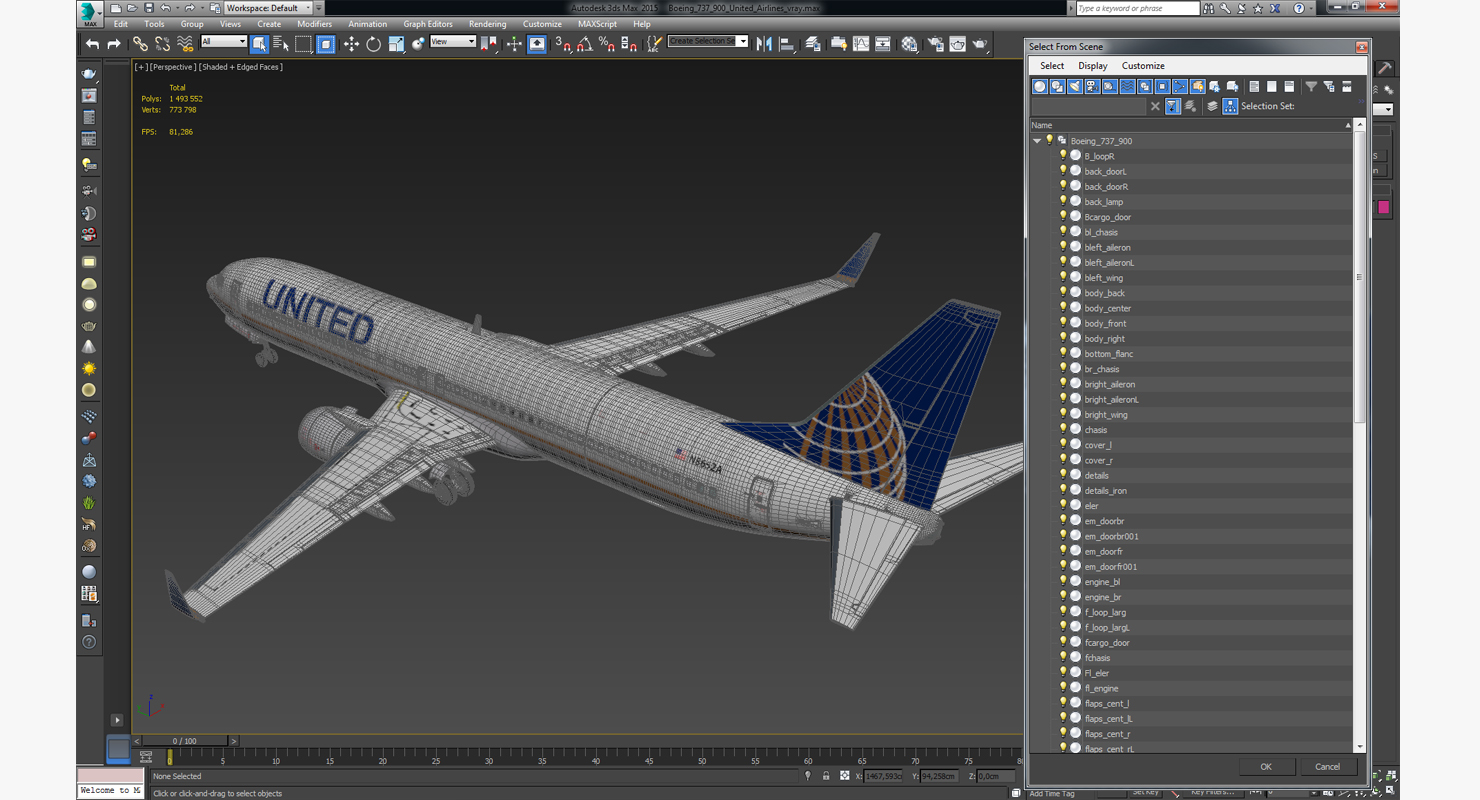Choose the Select Object tool
Viewport: 1480px width, 800px height.
pyautogui.click(x=259, y=44)
